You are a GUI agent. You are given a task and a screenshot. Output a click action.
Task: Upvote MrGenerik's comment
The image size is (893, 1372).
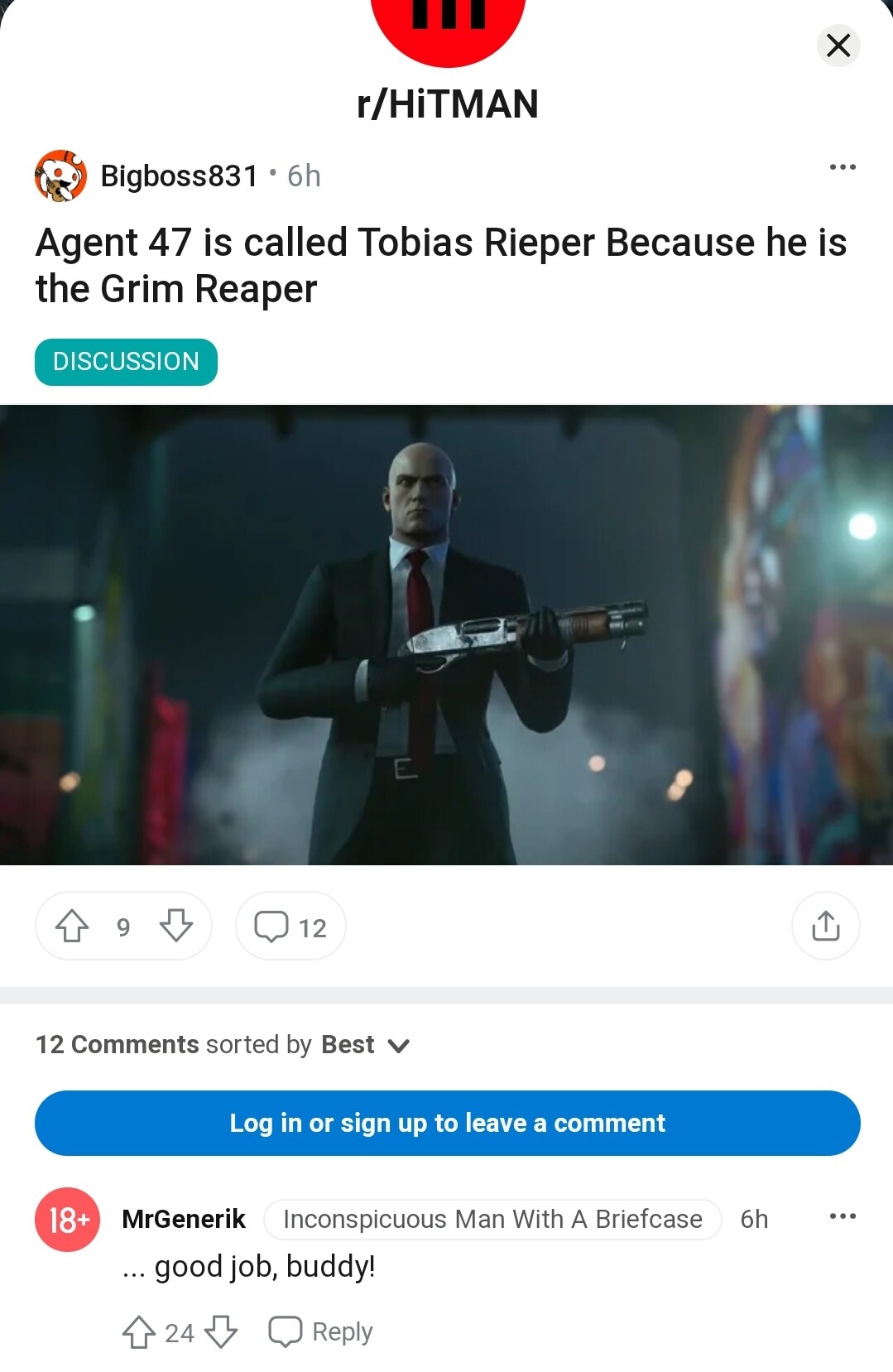[139, 1332]
